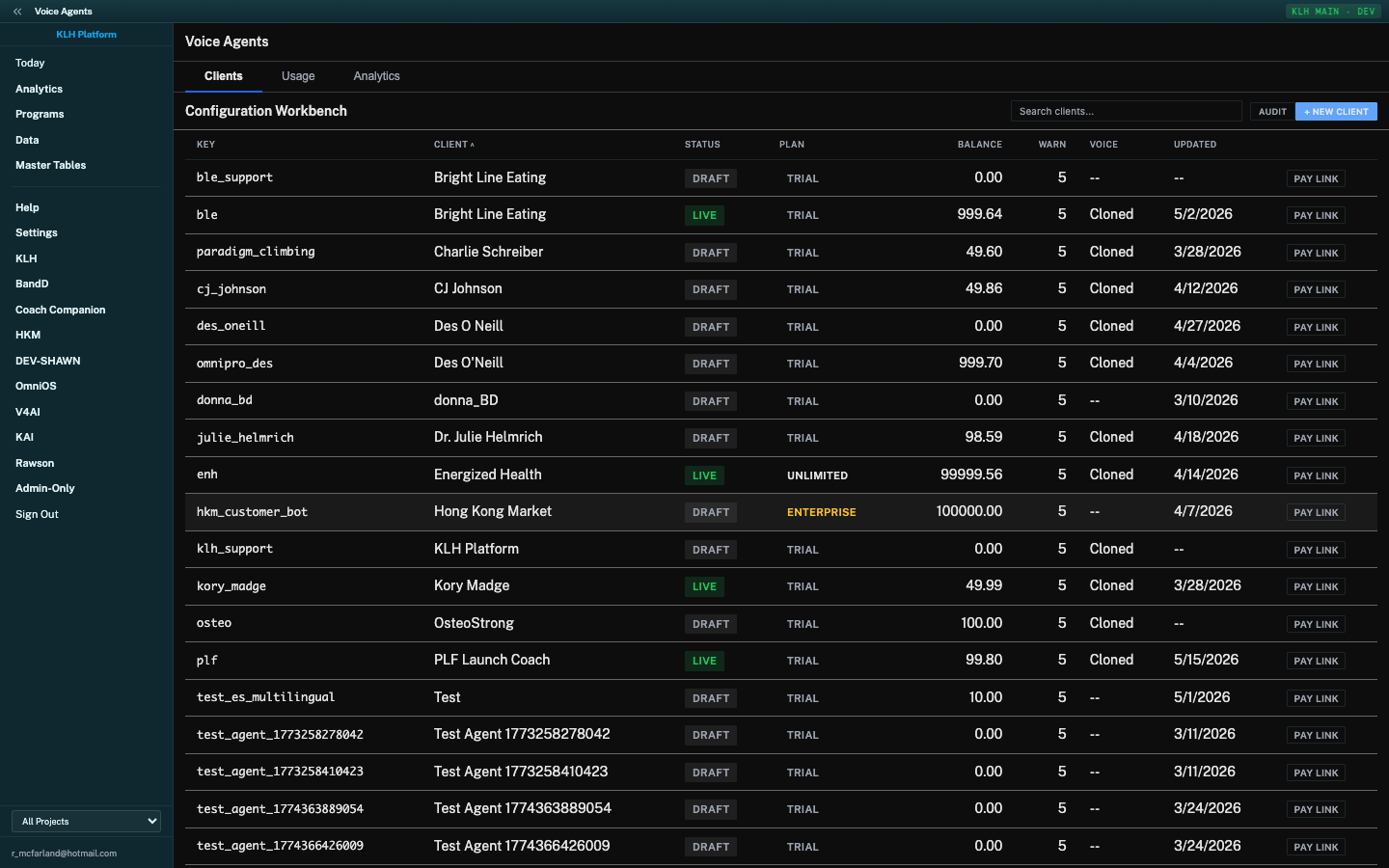The image size is (1389, 868).
Task: Select HKM in the sidebar
Action: [x=28, y=335]
